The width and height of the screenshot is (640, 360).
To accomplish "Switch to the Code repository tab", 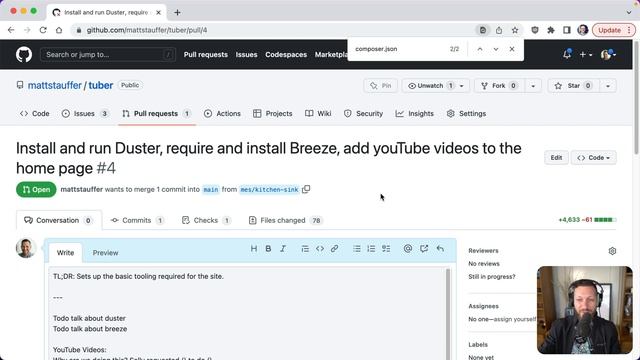I will (35, 113).
